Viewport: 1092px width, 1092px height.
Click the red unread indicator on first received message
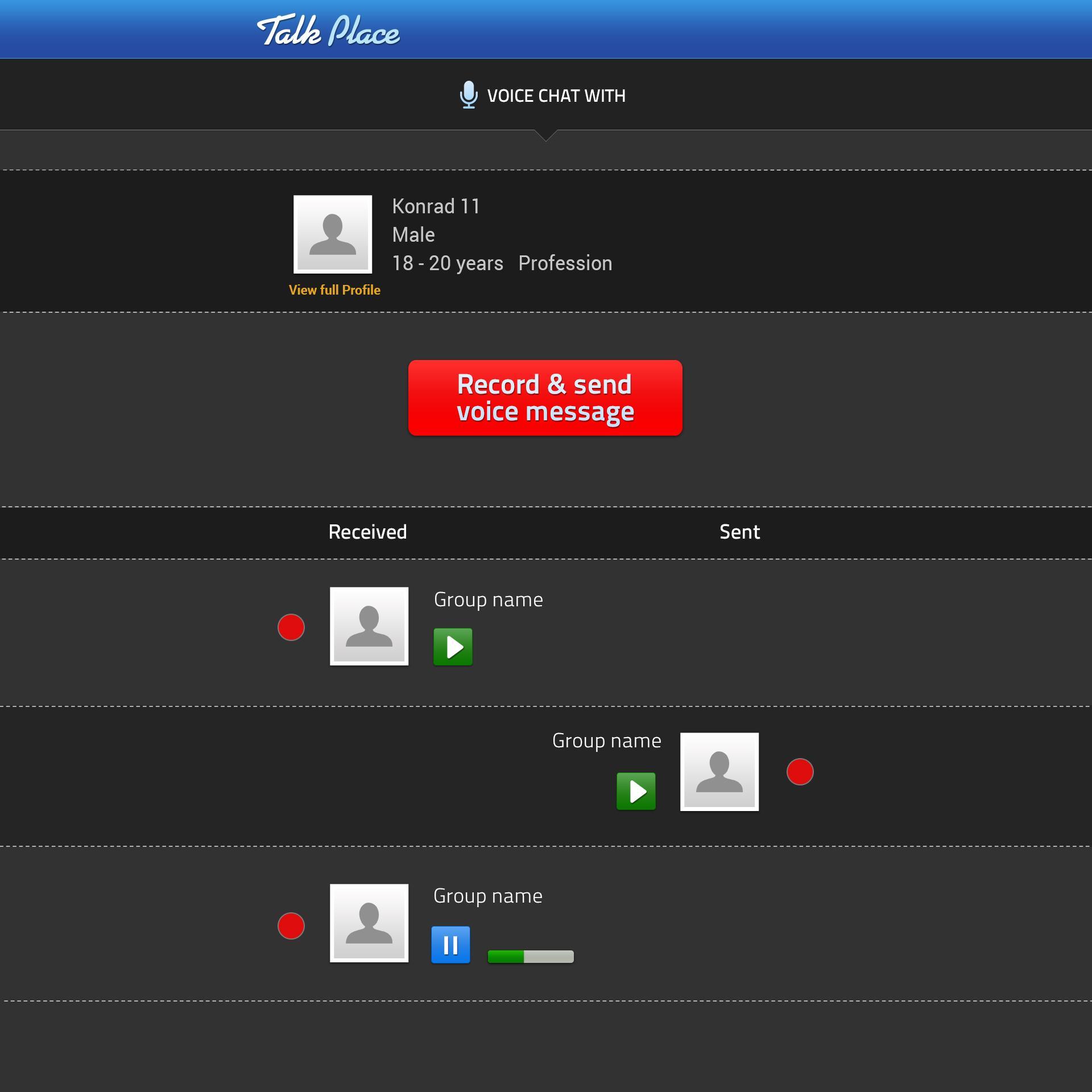click(x=291, y=627)
